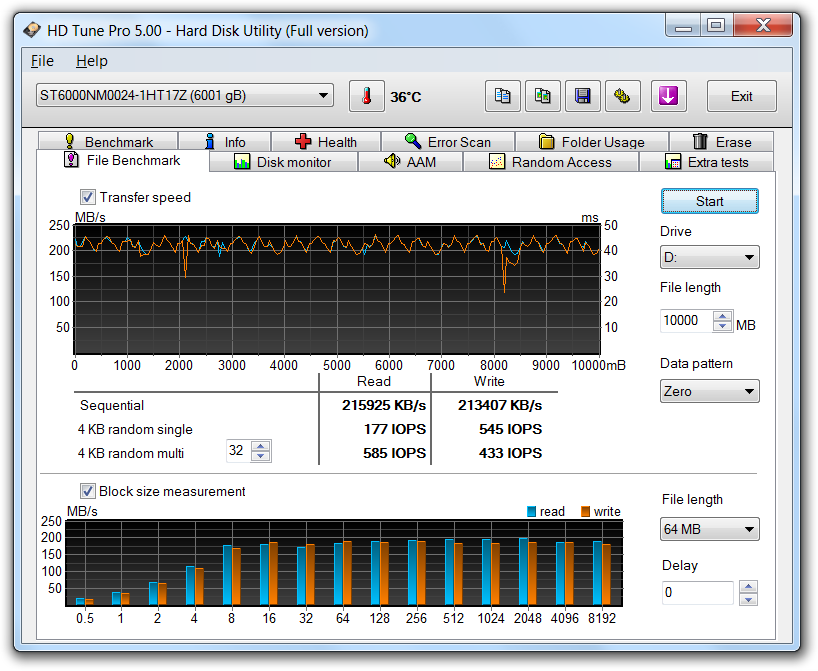Open the Erase tab
The width and height of the screenshot is (818, 671).
click(x=720, y=142)
